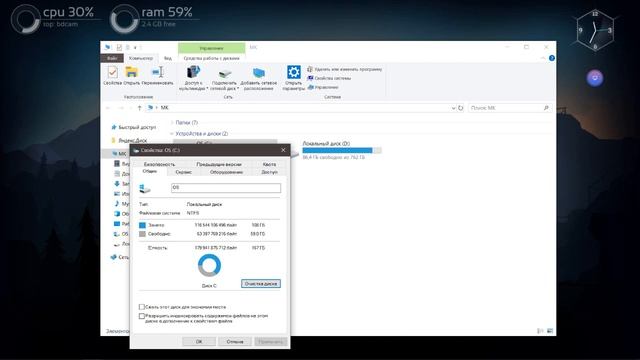The image size is (640, 360).
Task: Switch to Доступ tab in properties
Action: pyautogui.click(x=269, y=172)
